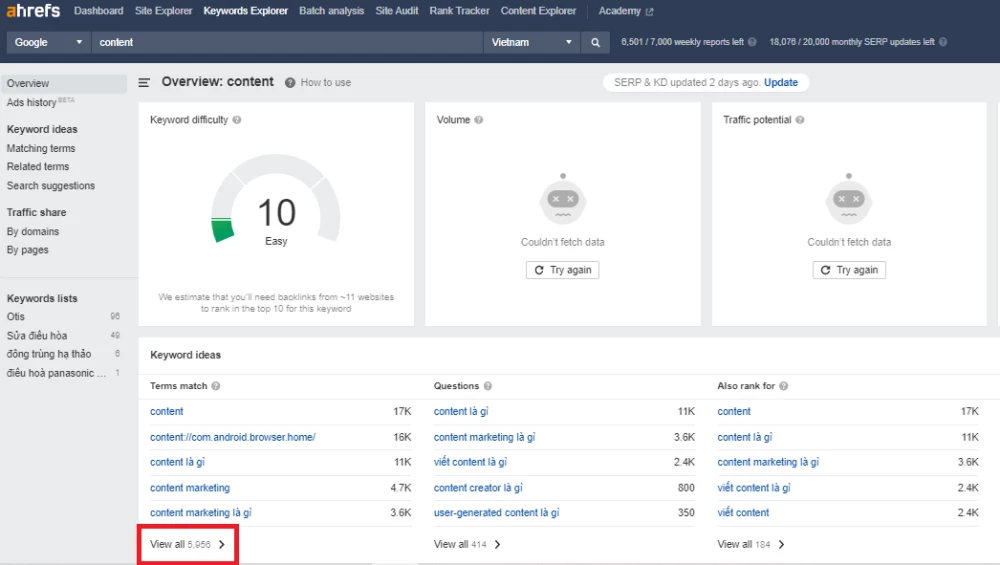1000x565 pixels.
Task: Open the Vietnam country dropdown
Action: pyautogui.click(x=531, y=42)
